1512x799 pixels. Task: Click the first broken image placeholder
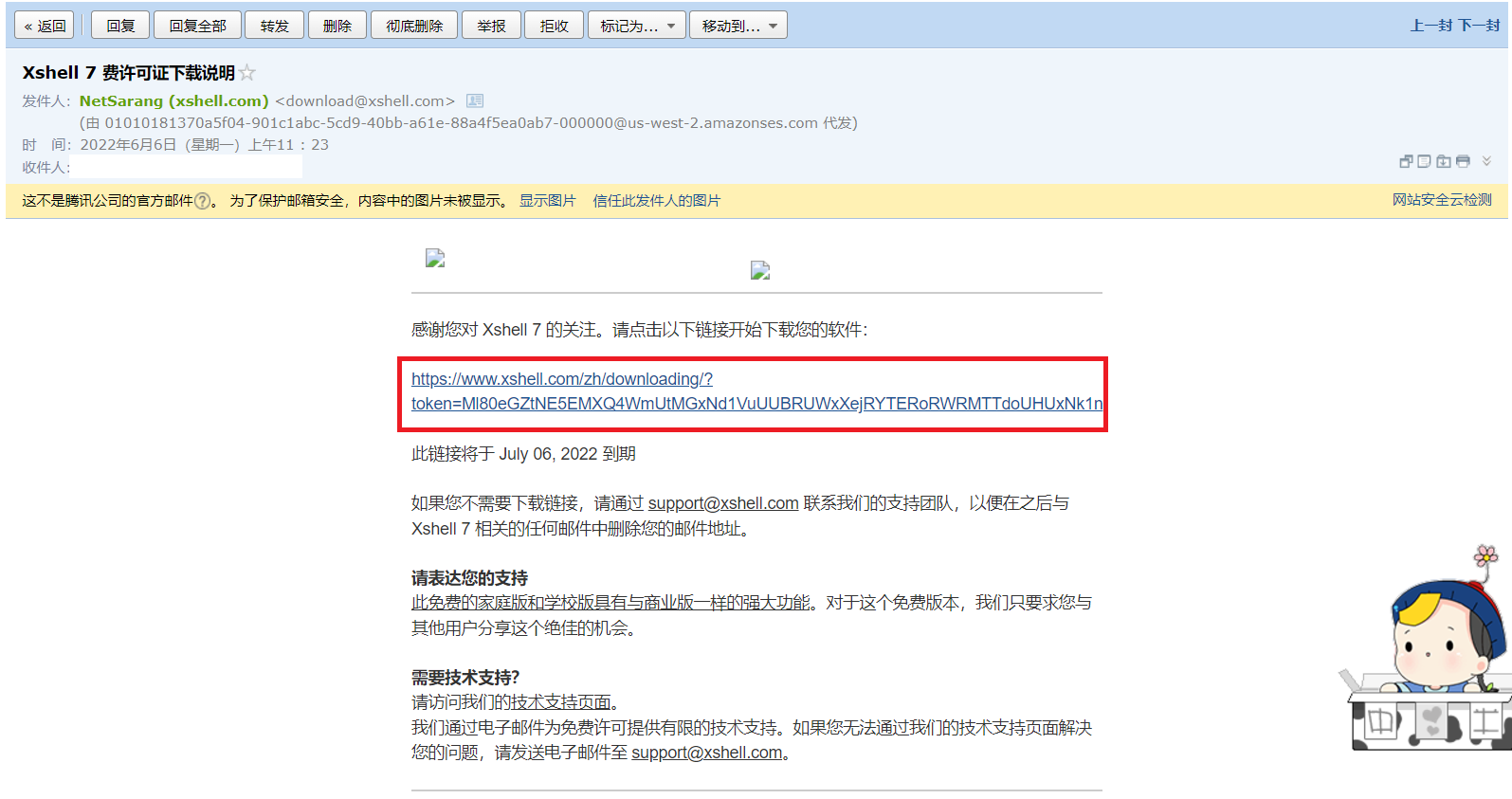pos(435,258)
